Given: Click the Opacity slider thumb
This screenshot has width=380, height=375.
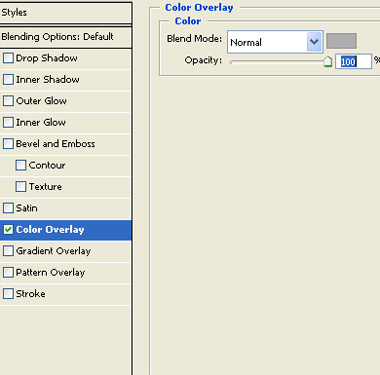Looking at the screenshot, I should [x=328, y=62].
